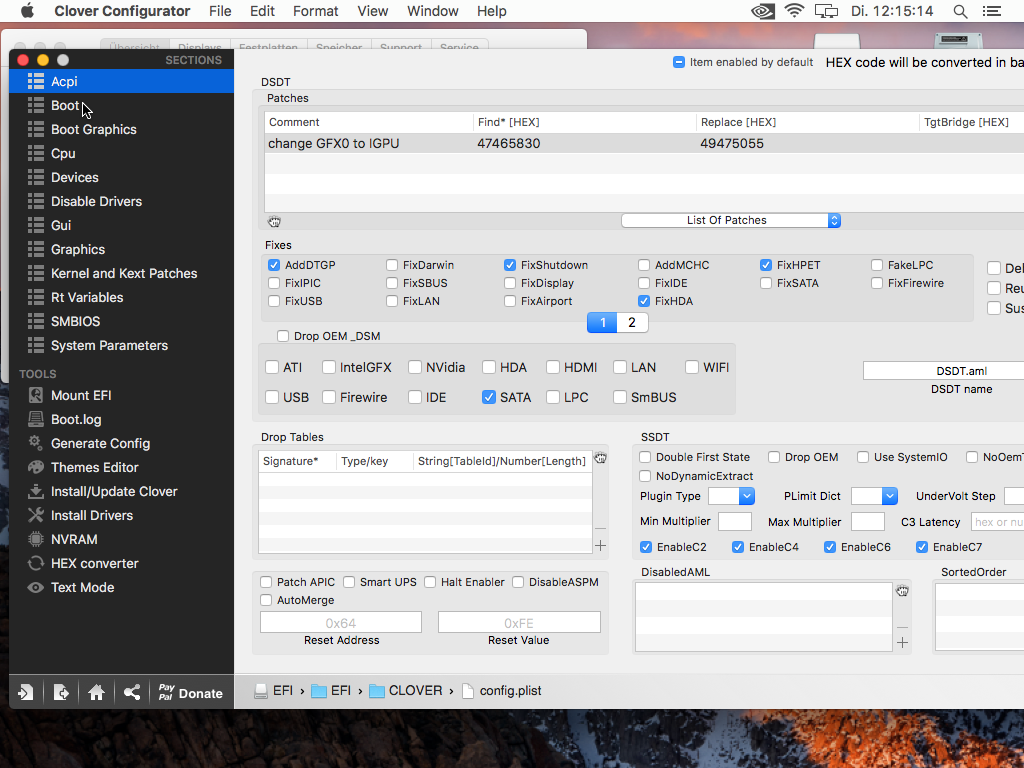Click the Mount EFI tool icon
Viewport: 1024px width, 768px height.
(36, 395)
